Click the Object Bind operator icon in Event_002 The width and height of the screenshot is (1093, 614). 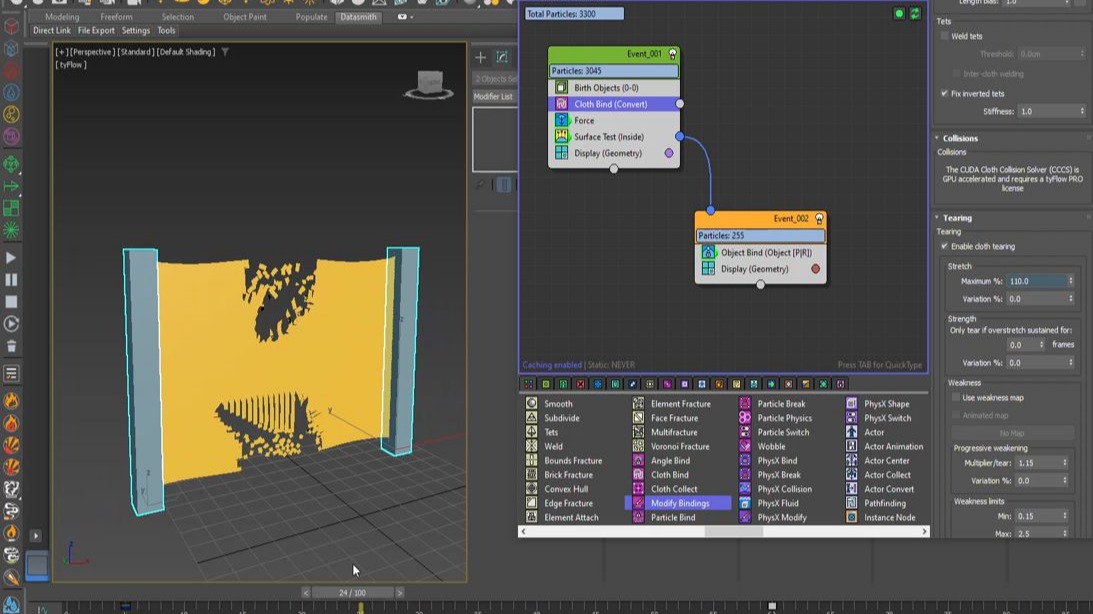708,252
